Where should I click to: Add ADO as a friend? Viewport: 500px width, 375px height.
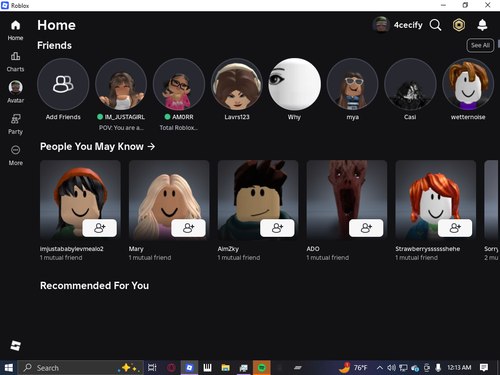coord(366,228)
